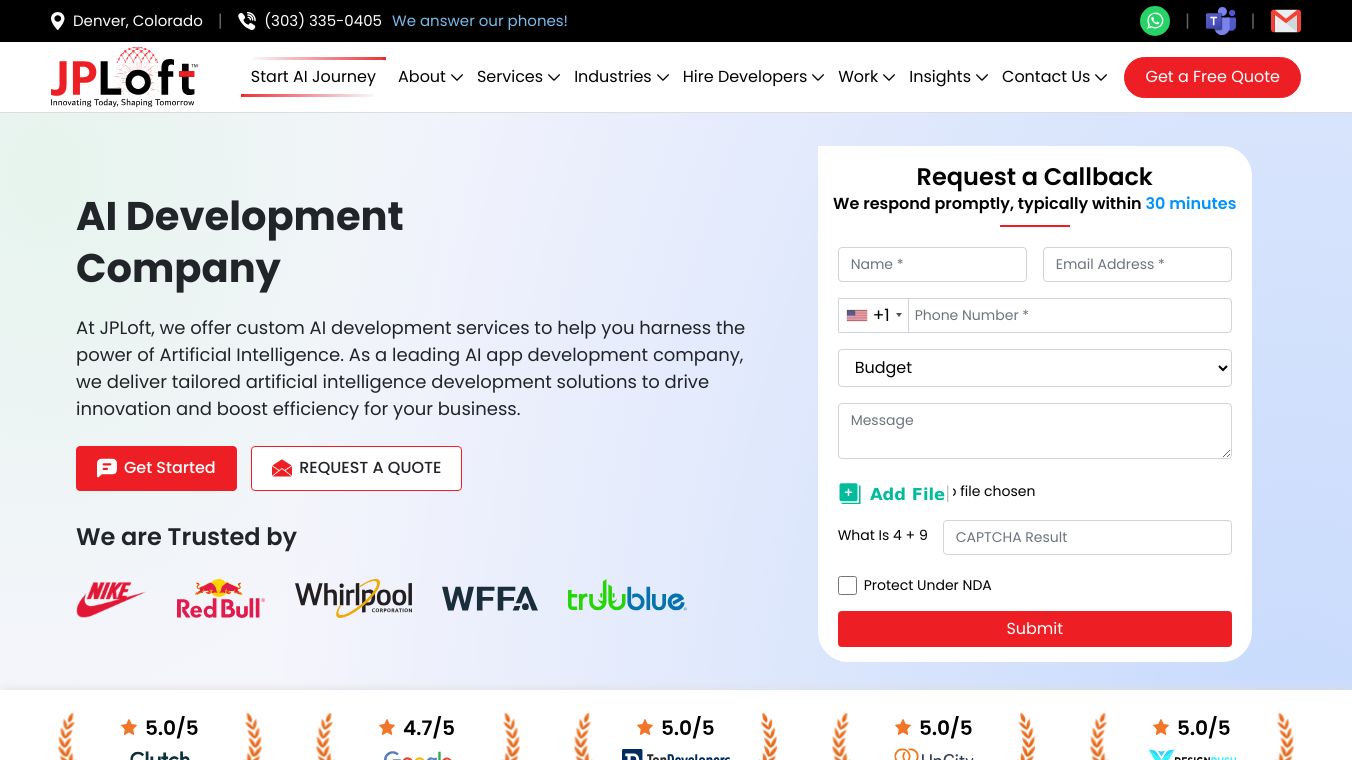
Task: Click the Get a Free Quote button
Action: pos(1212,77)
